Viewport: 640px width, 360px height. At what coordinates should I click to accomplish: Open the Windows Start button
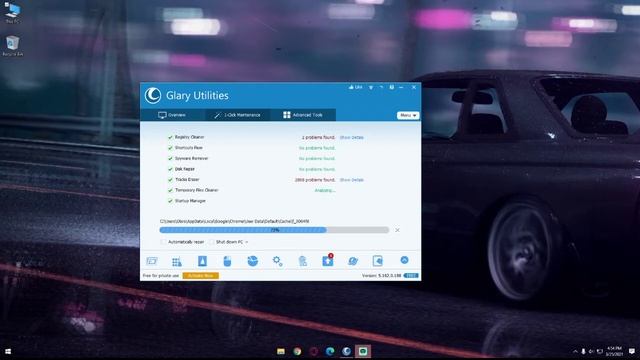[x=8, y=351]
